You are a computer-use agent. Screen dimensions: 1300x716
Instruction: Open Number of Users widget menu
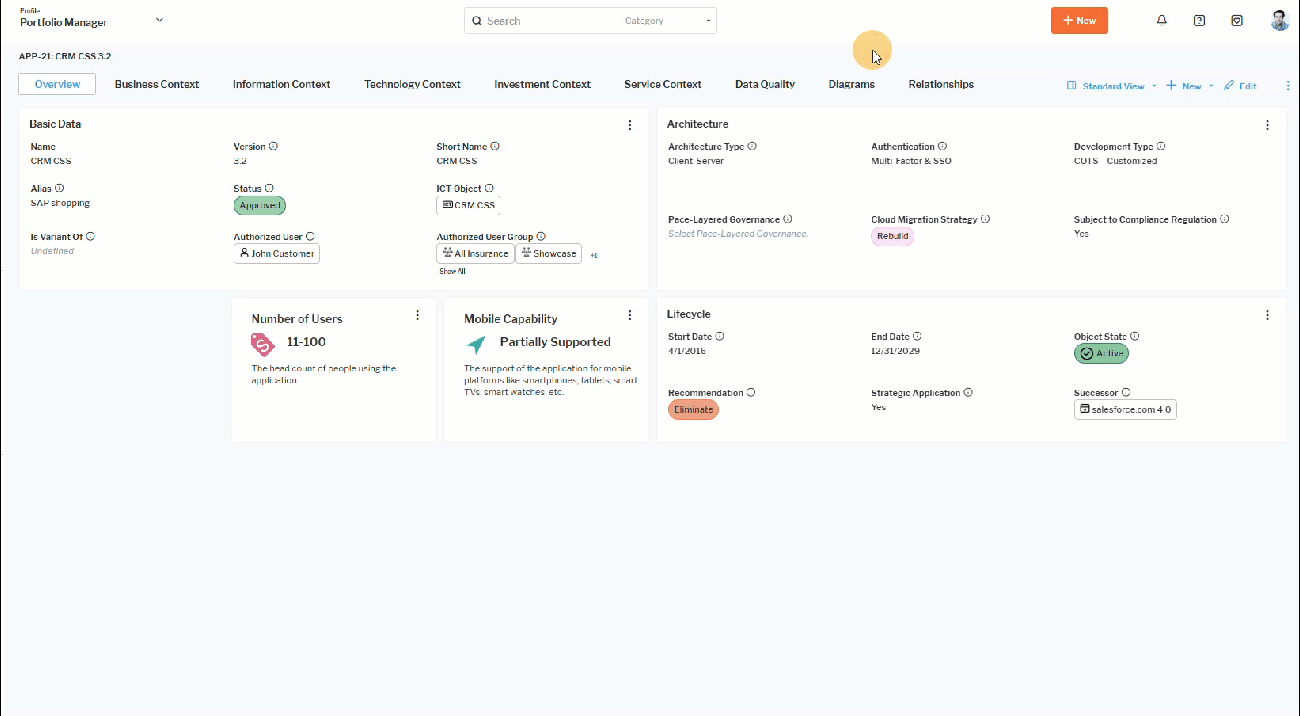tap(418, 315)
